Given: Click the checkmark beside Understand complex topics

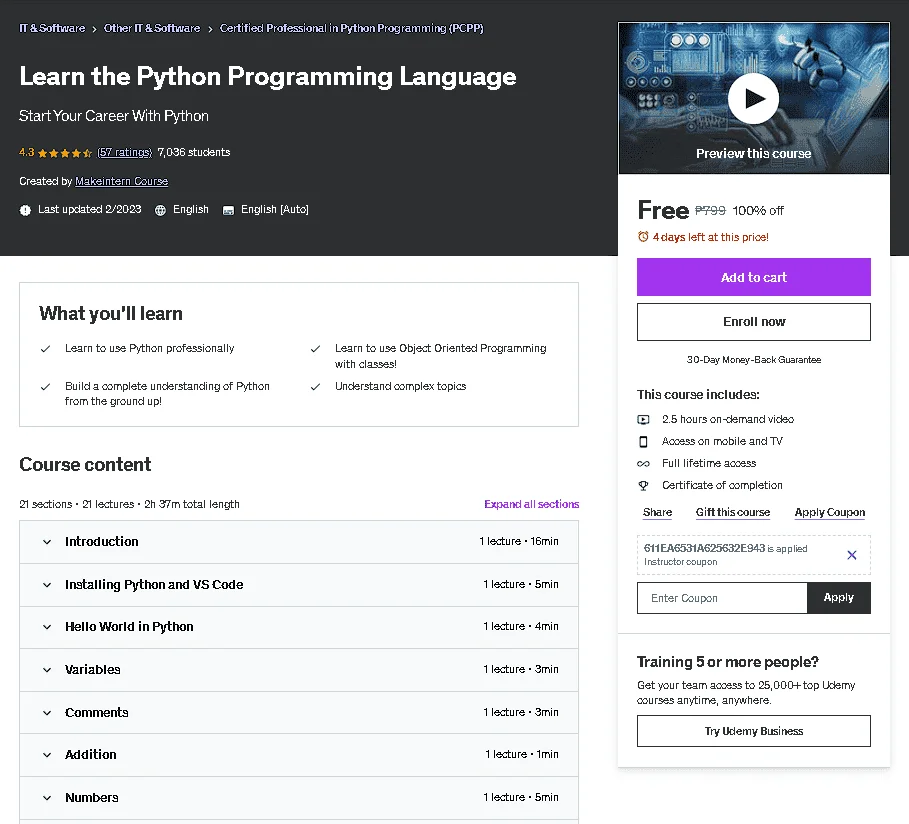Looking at the screenshot, I should click(315, 387).
